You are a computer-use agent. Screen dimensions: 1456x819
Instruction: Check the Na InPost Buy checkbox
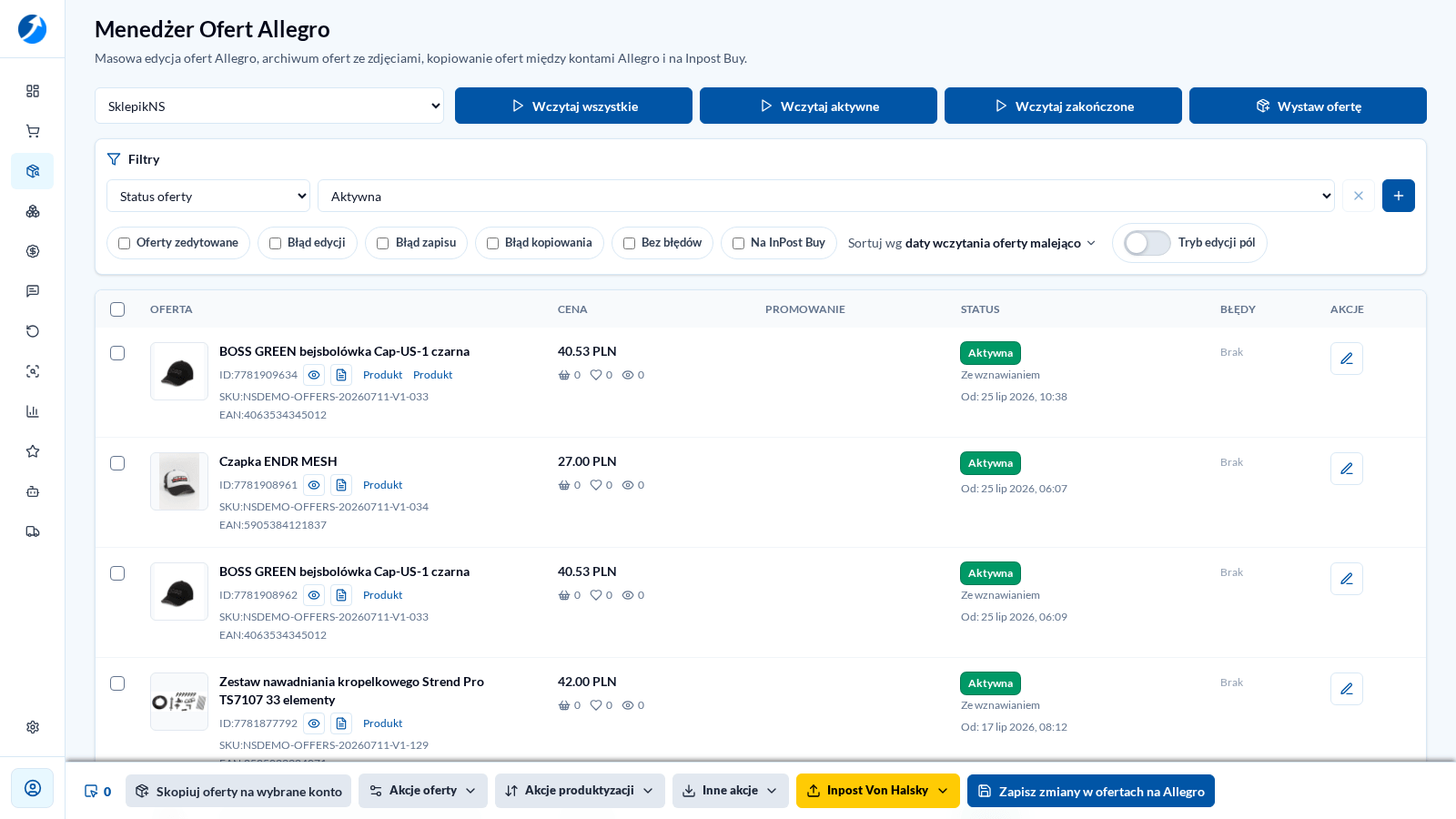(739, 243)
